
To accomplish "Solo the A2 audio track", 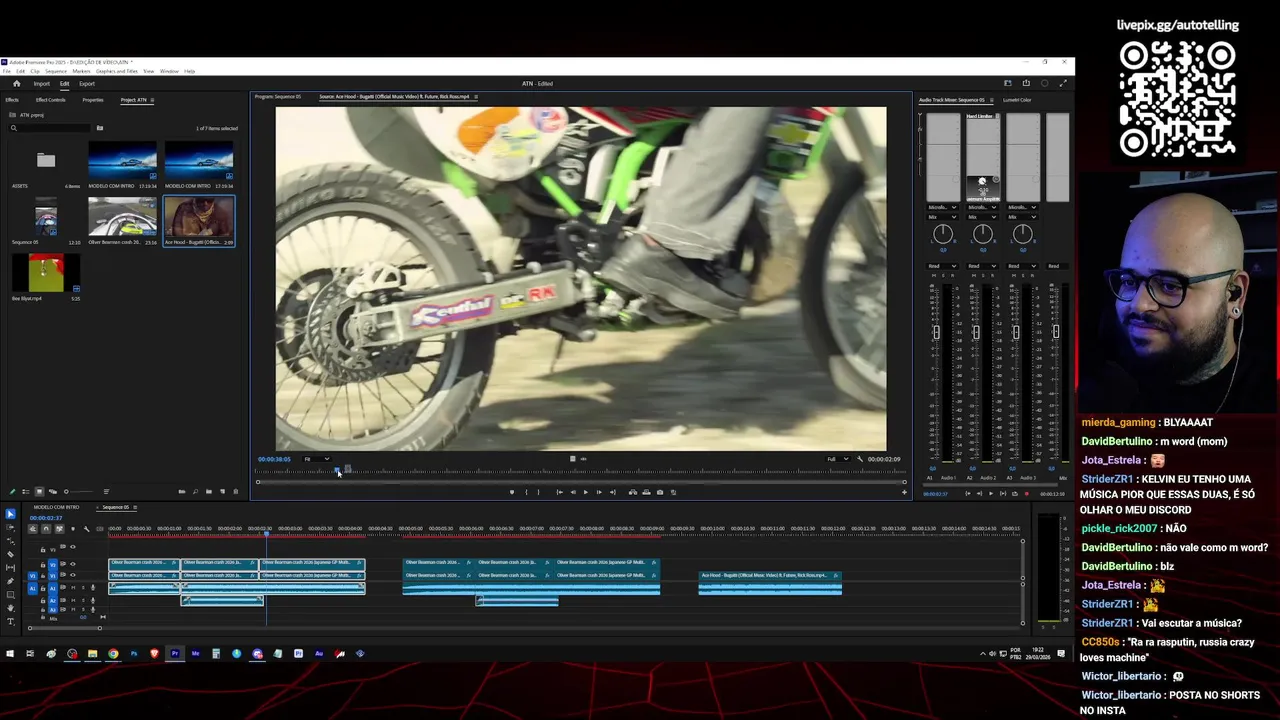I will click(83, 600).
